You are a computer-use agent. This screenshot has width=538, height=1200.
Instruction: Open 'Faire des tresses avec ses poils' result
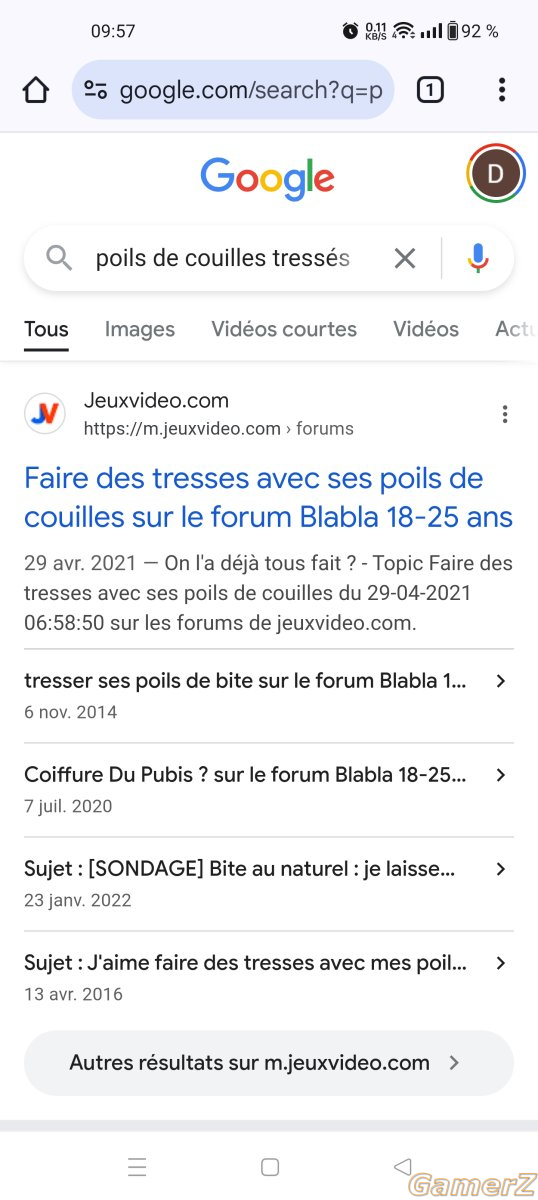point(268,497)
